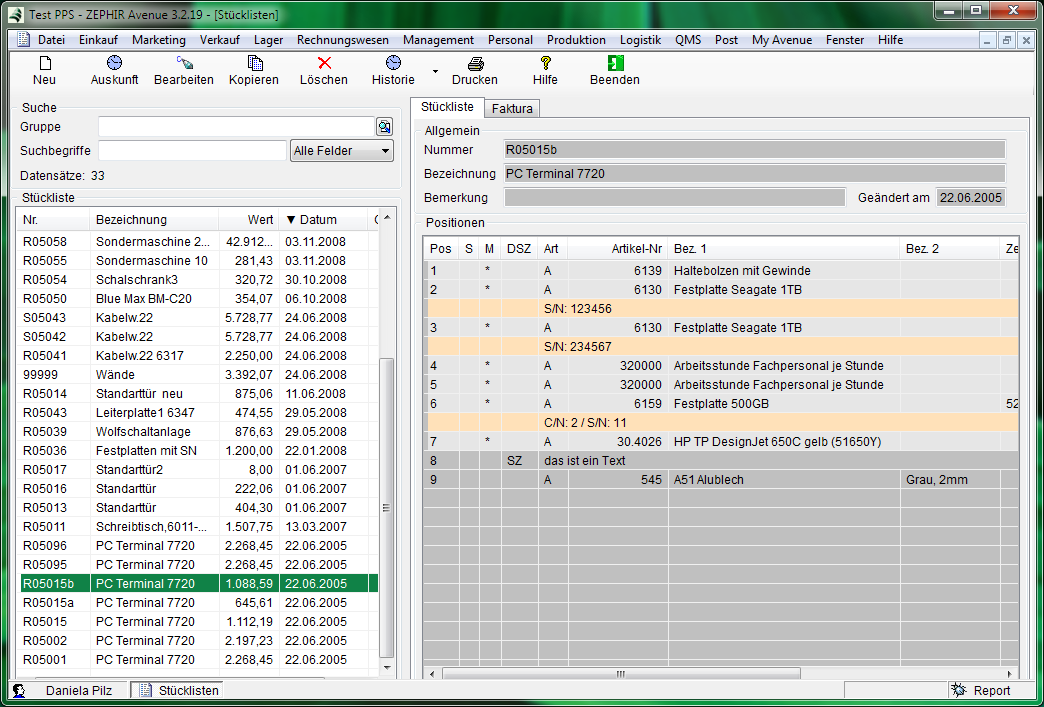Open Auskunft from the toolbar

coord(114,63)
